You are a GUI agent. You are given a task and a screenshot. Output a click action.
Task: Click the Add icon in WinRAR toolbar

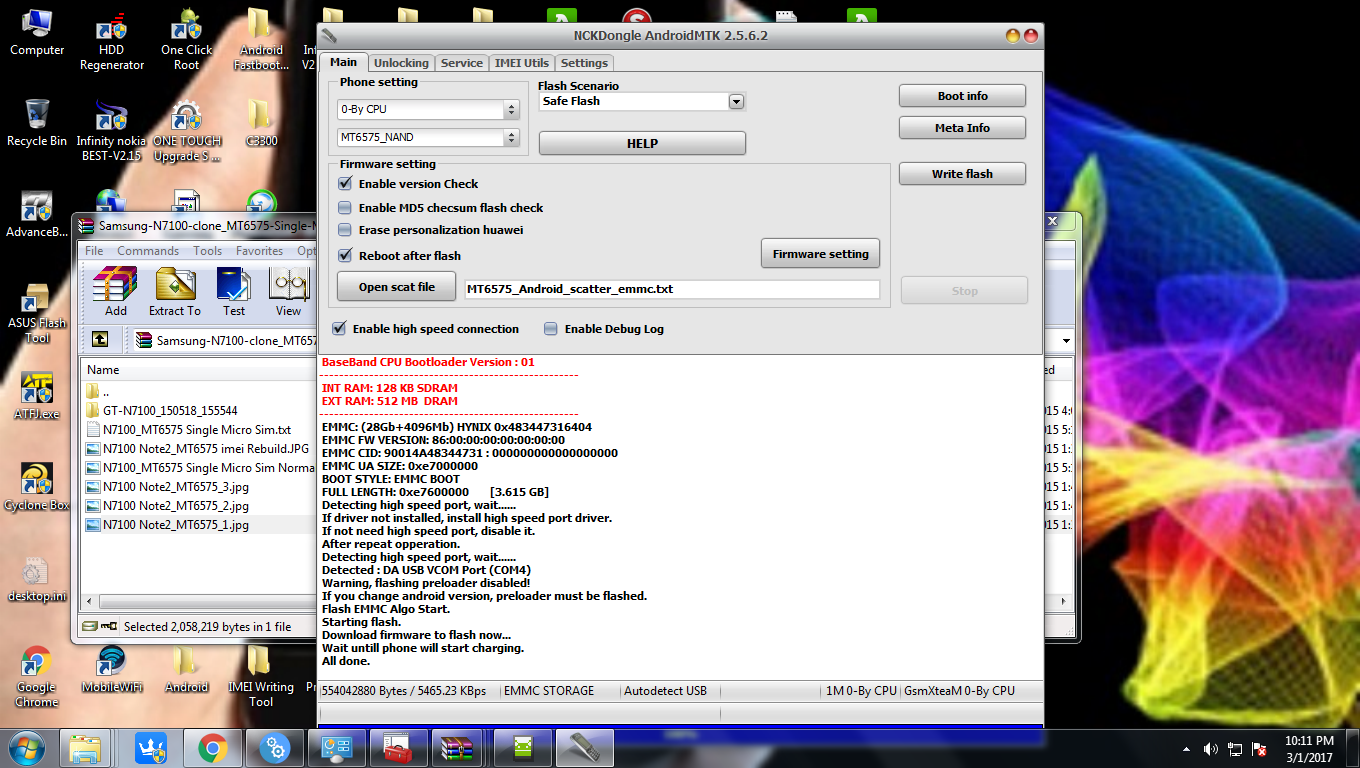click(x=115, y=291)
